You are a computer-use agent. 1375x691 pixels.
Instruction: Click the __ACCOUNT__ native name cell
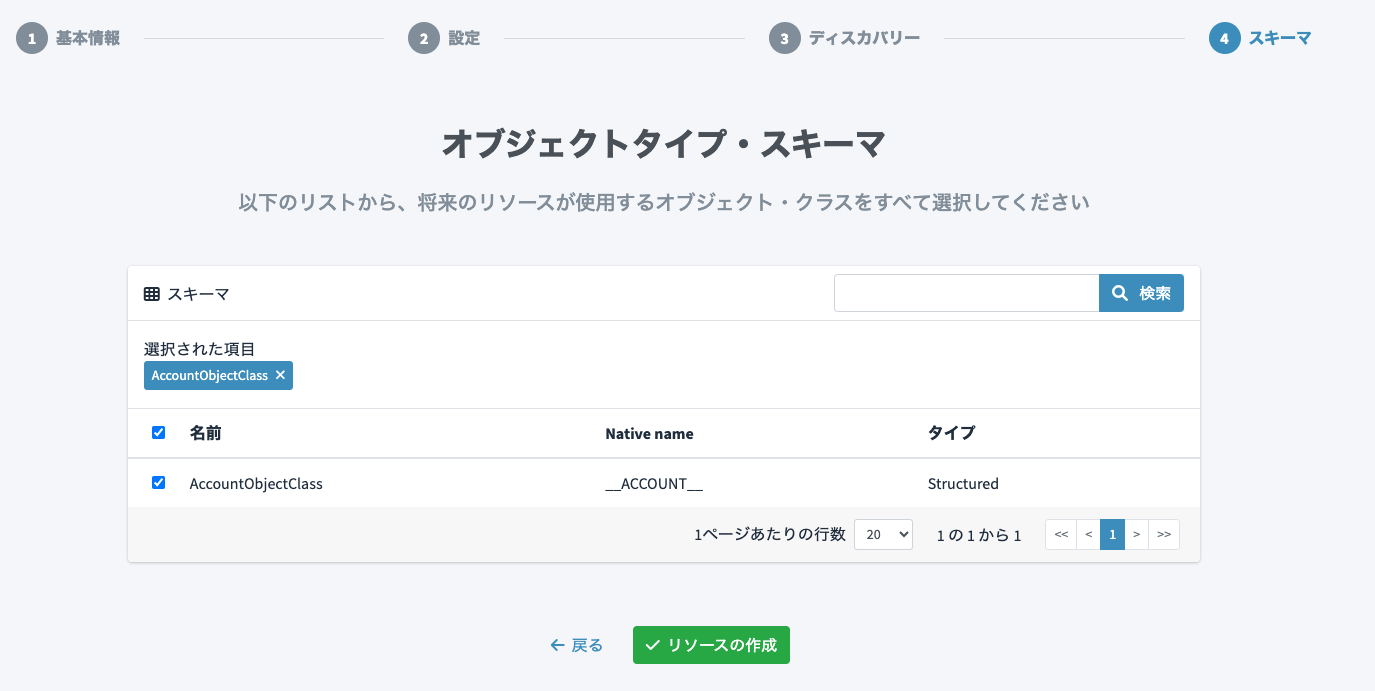tap(654, 483)
